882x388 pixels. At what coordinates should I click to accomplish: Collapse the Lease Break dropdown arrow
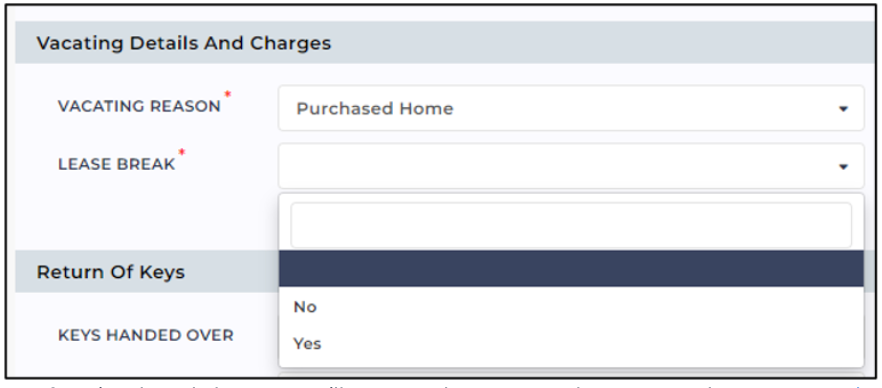click(x=843, y=166)
